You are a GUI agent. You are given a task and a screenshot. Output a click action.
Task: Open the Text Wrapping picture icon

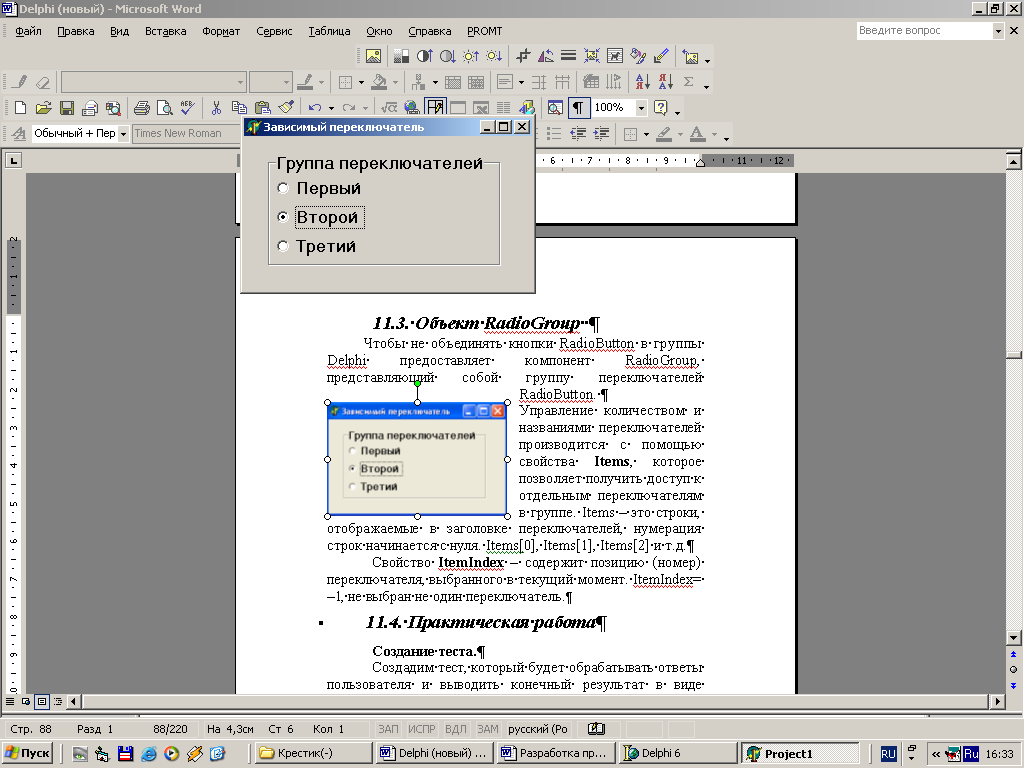pyautogui.click(x=615, y=56)
